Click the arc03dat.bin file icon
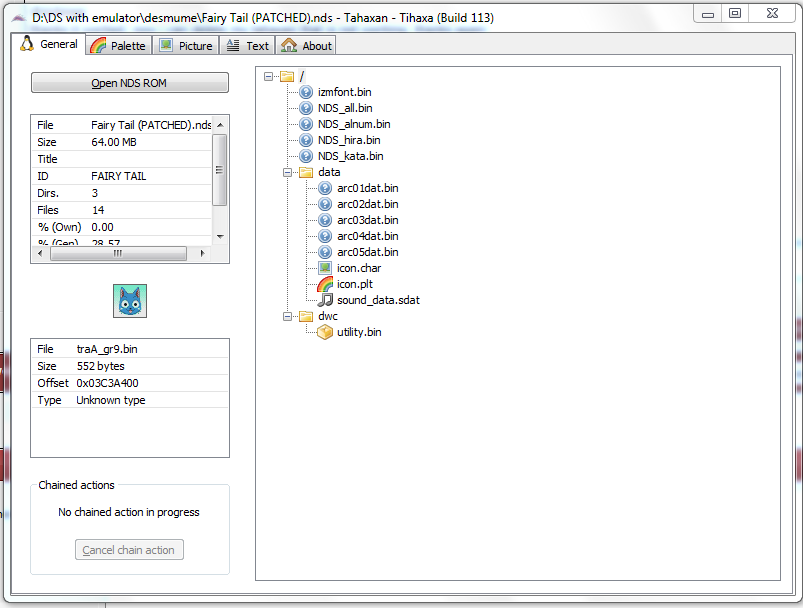This screenshot has height=608, width=803. click(325, 220)
